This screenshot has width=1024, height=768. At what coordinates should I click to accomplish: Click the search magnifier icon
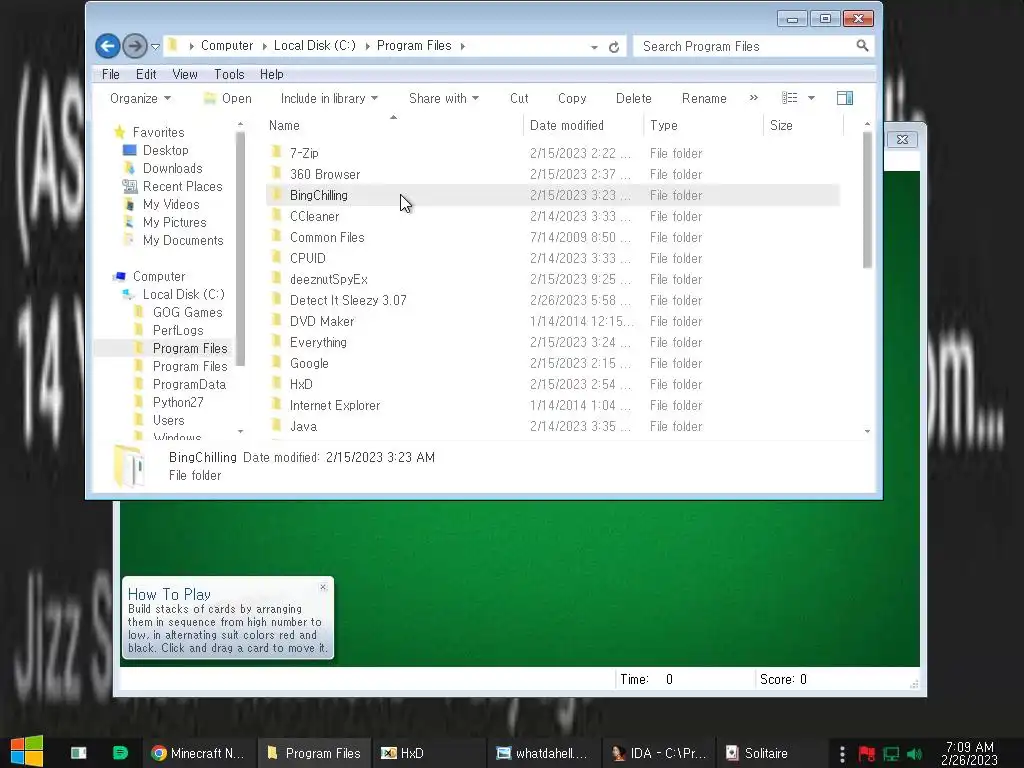[x=862, y=46]
